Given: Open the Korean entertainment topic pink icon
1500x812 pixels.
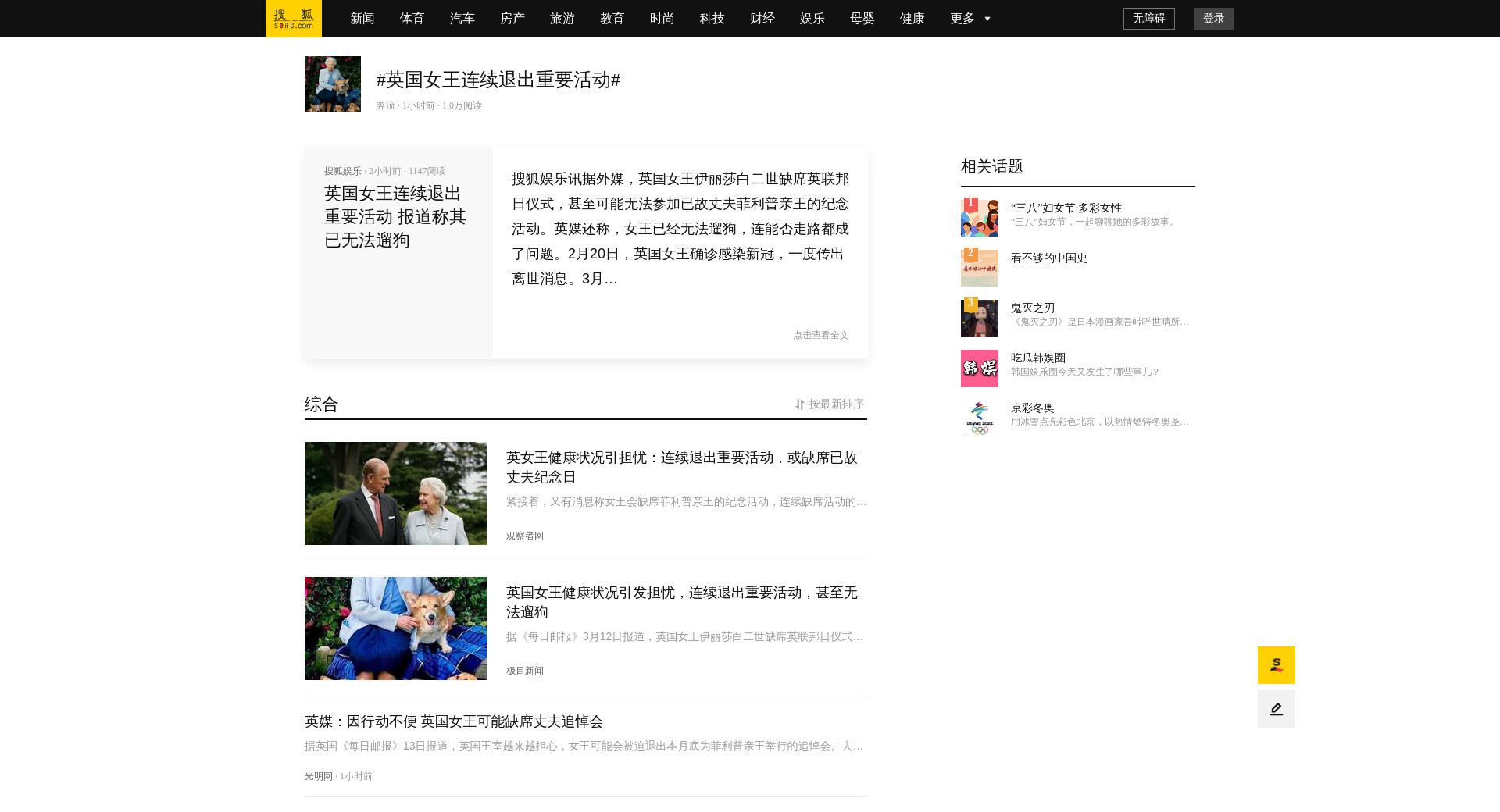Looking at the screenshot, I should (x=979, y=369).
